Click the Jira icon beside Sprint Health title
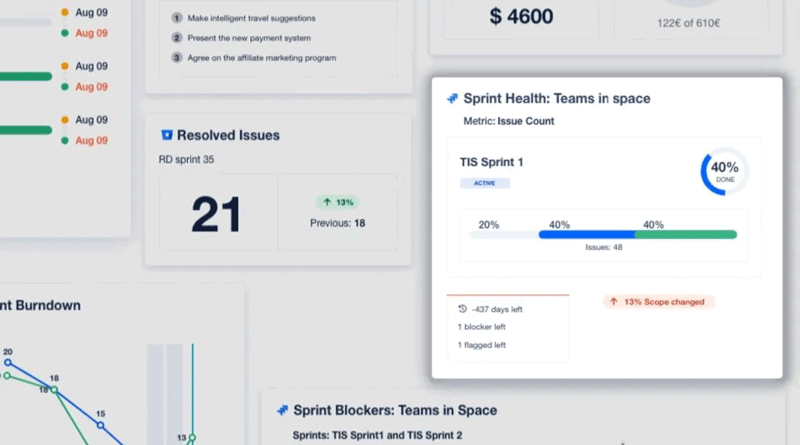Screen dimensions: 800x445 (453, 99)
